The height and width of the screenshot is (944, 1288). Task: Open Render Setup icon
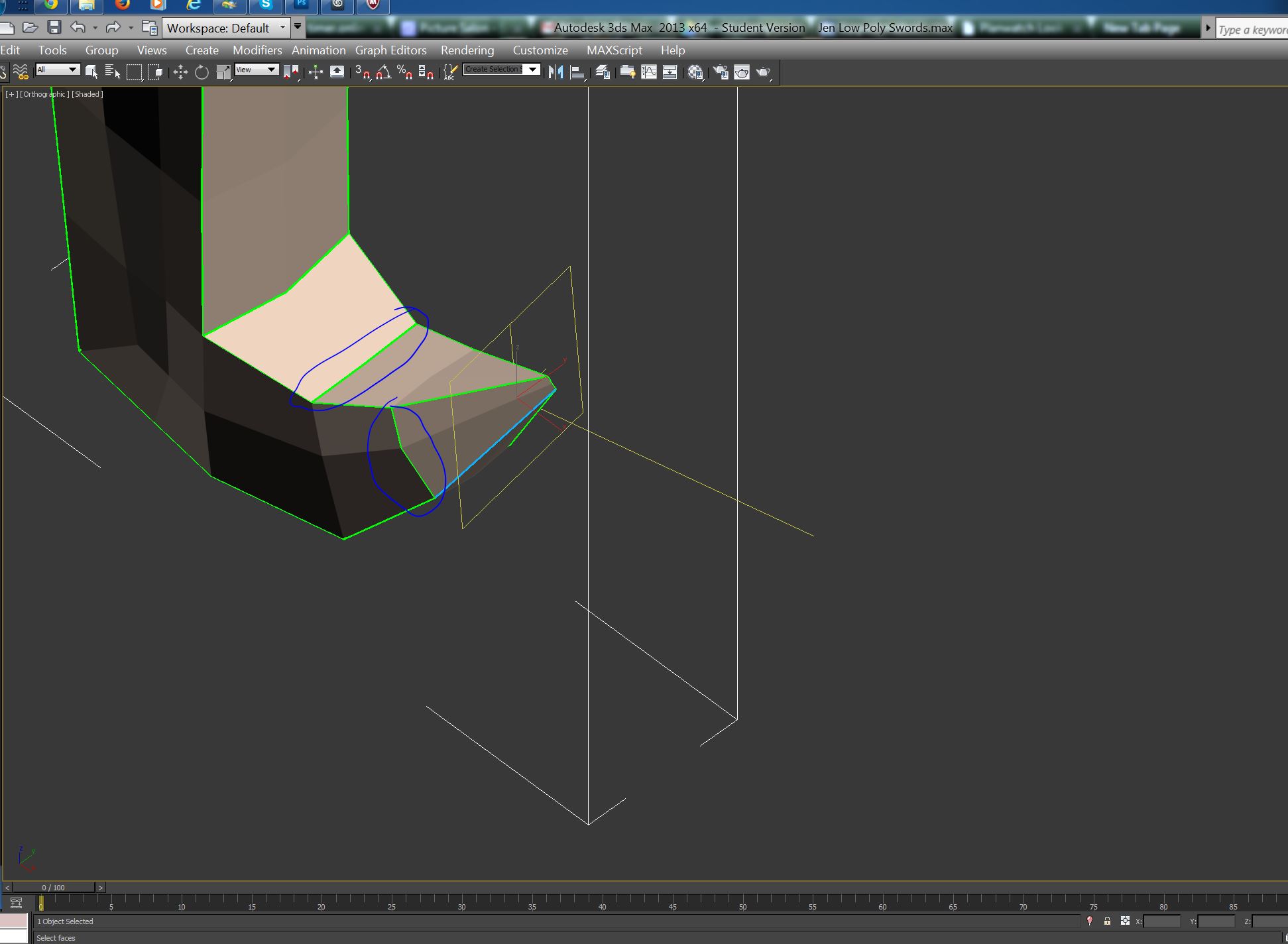coord(721,72)
